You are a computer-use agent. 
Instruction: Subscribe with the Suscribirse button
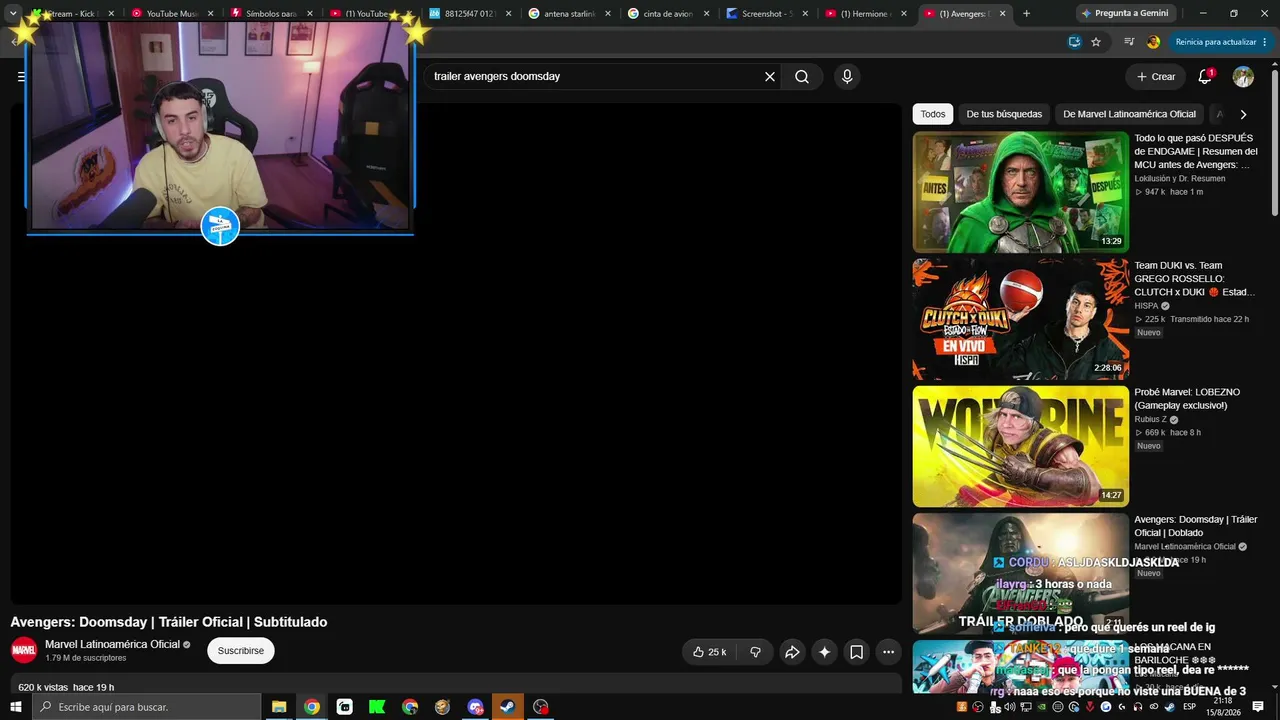pos(241,651)
